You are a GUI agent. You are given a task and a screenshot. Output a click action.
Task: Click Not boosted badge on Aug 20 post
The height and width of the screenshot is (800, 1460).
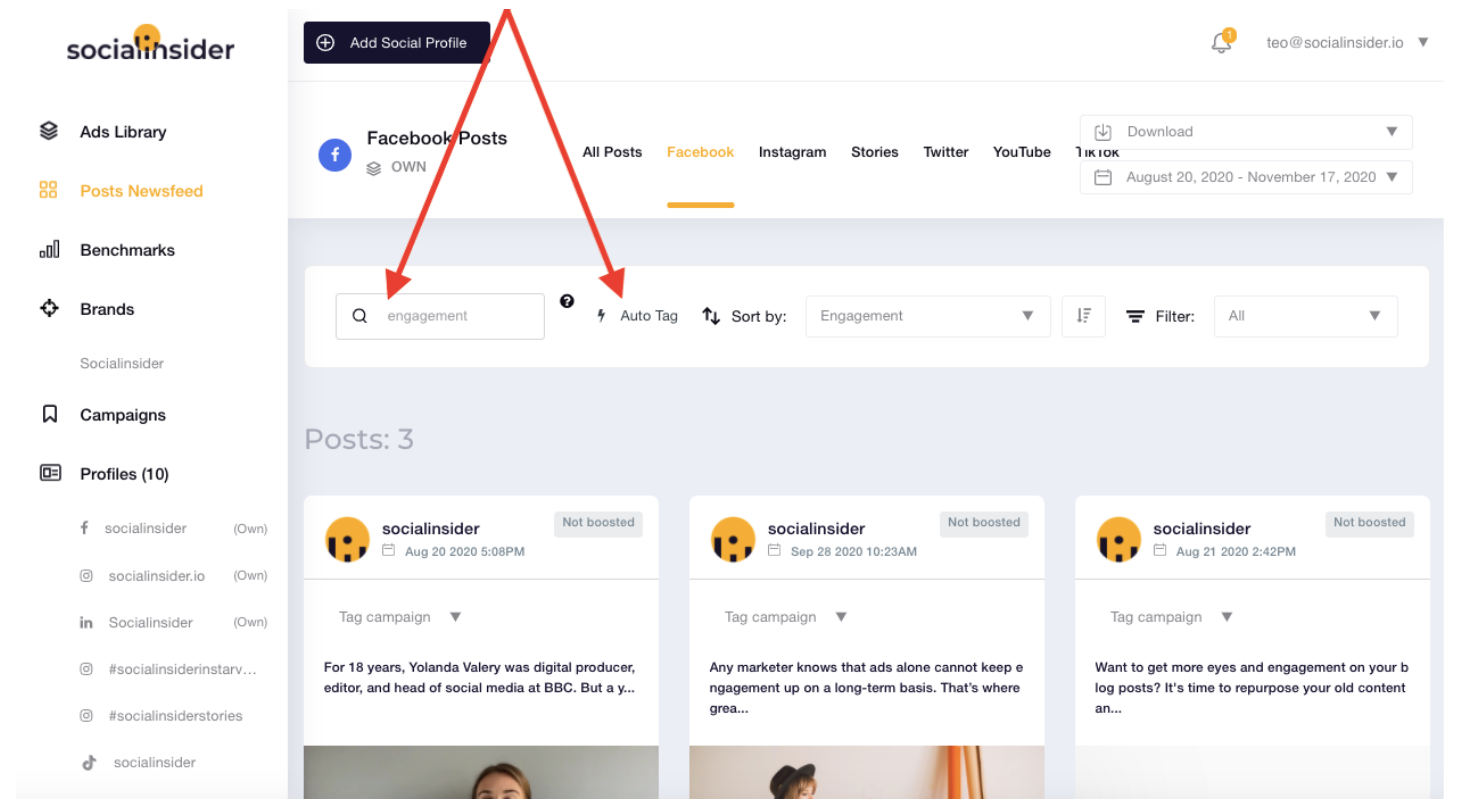pos(598,523)
